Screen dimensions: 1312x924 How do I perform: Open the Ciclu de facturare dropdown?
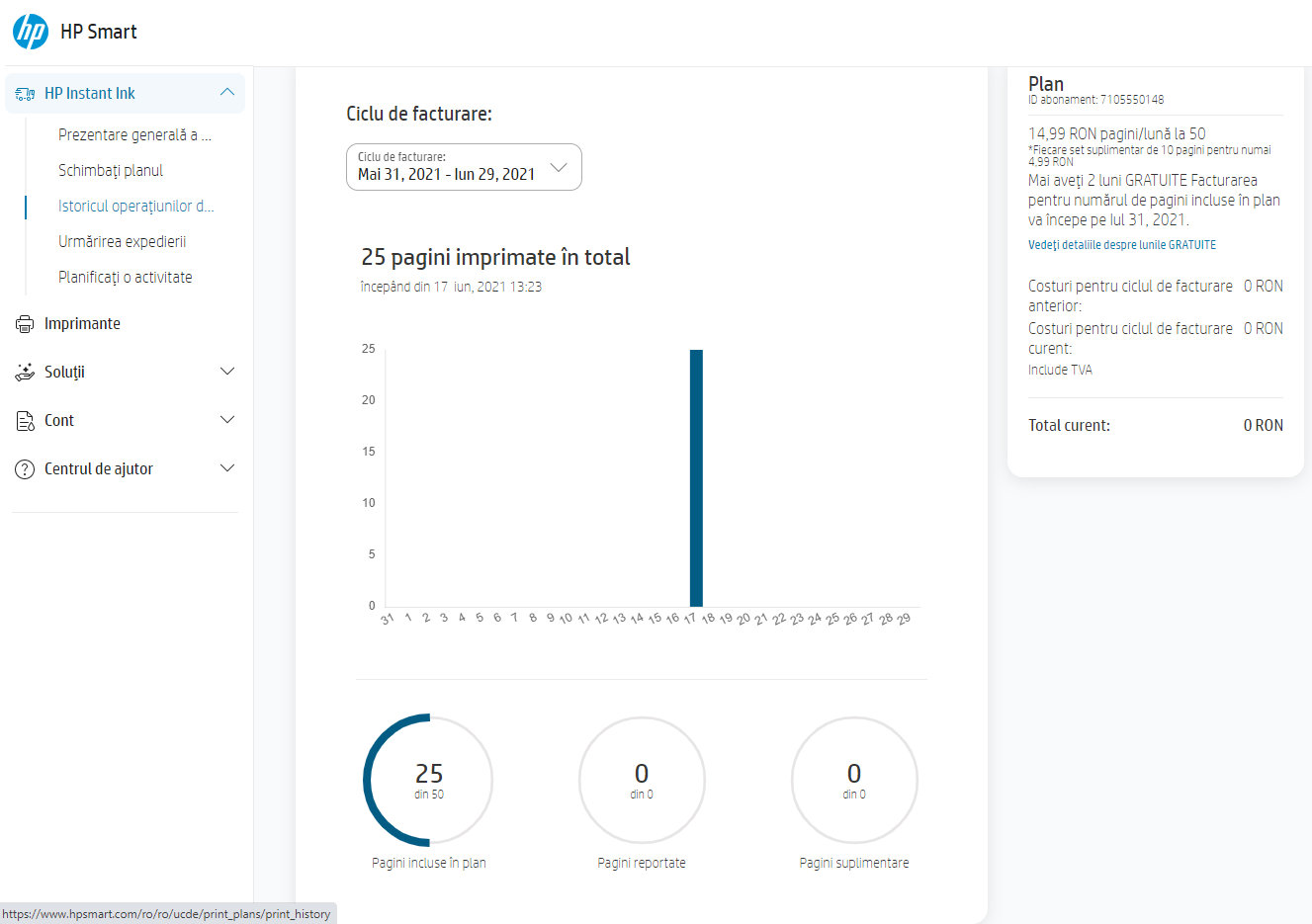[464, 167]
